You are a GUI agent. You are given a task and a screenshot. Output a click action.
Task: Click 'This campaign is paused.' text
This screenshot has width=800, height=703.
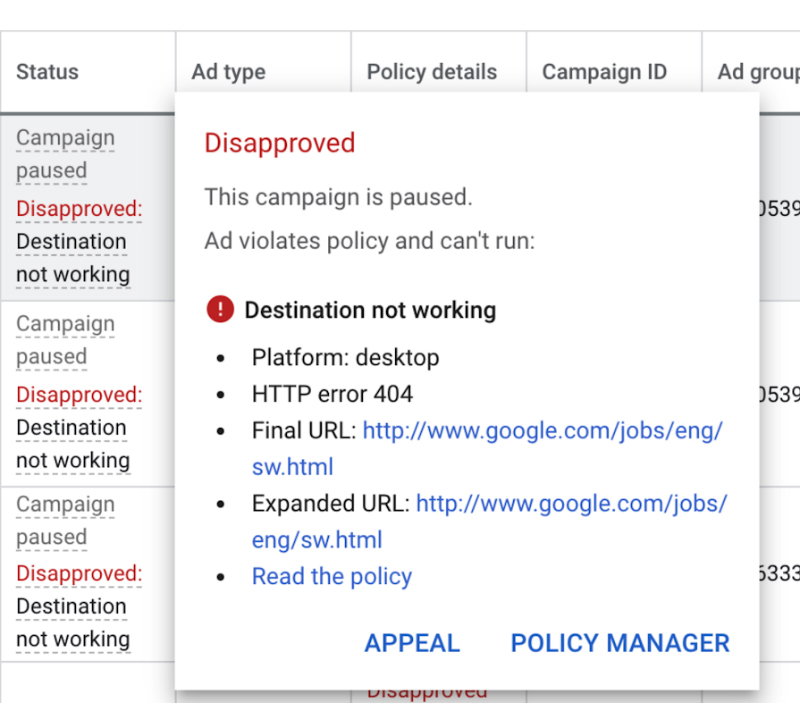point(338,197)
